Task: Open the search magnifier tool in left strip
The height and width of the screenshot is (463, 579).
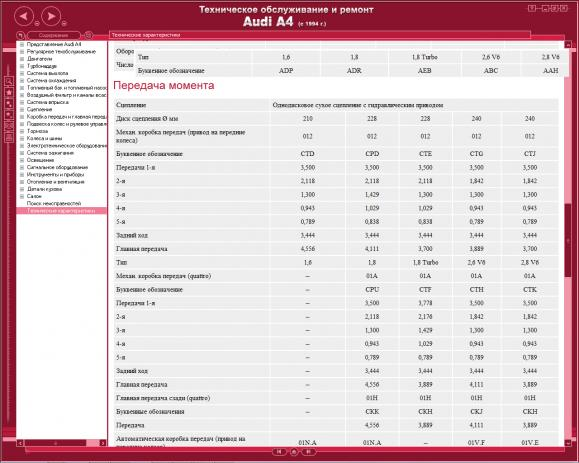Action: pos(9,81)
